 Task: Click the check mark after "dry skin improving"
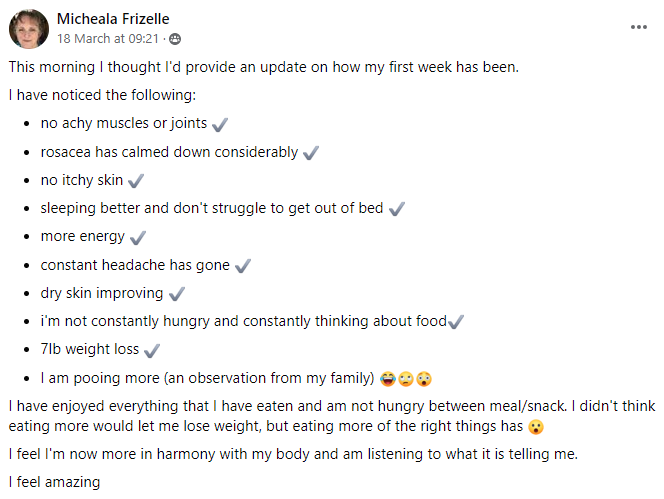click(x=178, y=294)
